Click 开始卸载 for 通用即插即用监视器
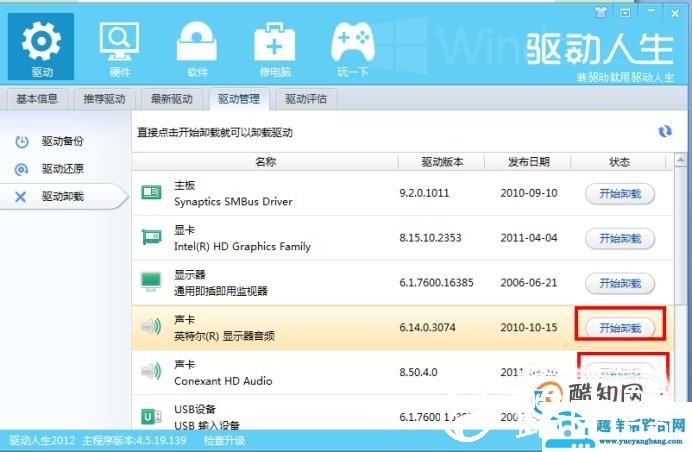Screen dimensions: 692x452 [x=620, y=283]
